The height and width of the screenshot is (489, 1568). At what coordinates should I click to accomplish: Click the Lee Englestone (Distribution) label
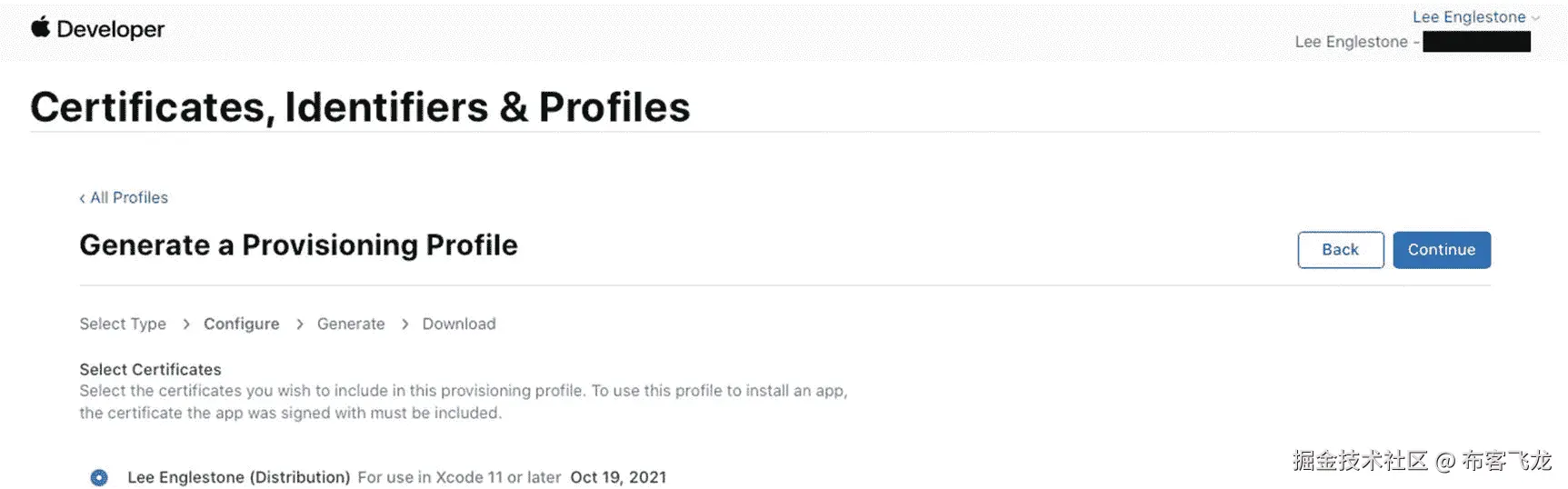click(x=238, y=477)
